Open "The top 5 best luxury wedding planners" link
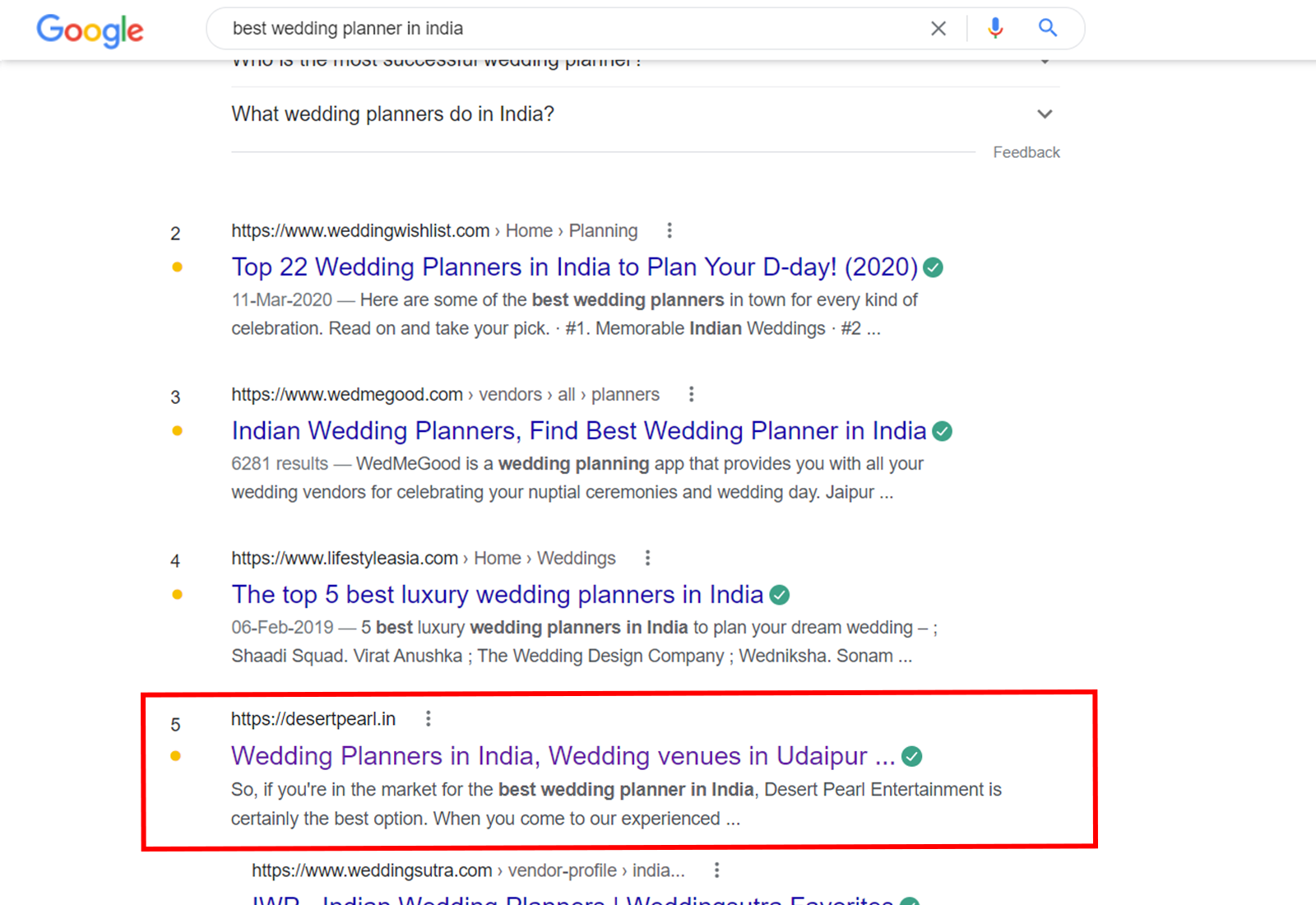 (x=497, y=595)
